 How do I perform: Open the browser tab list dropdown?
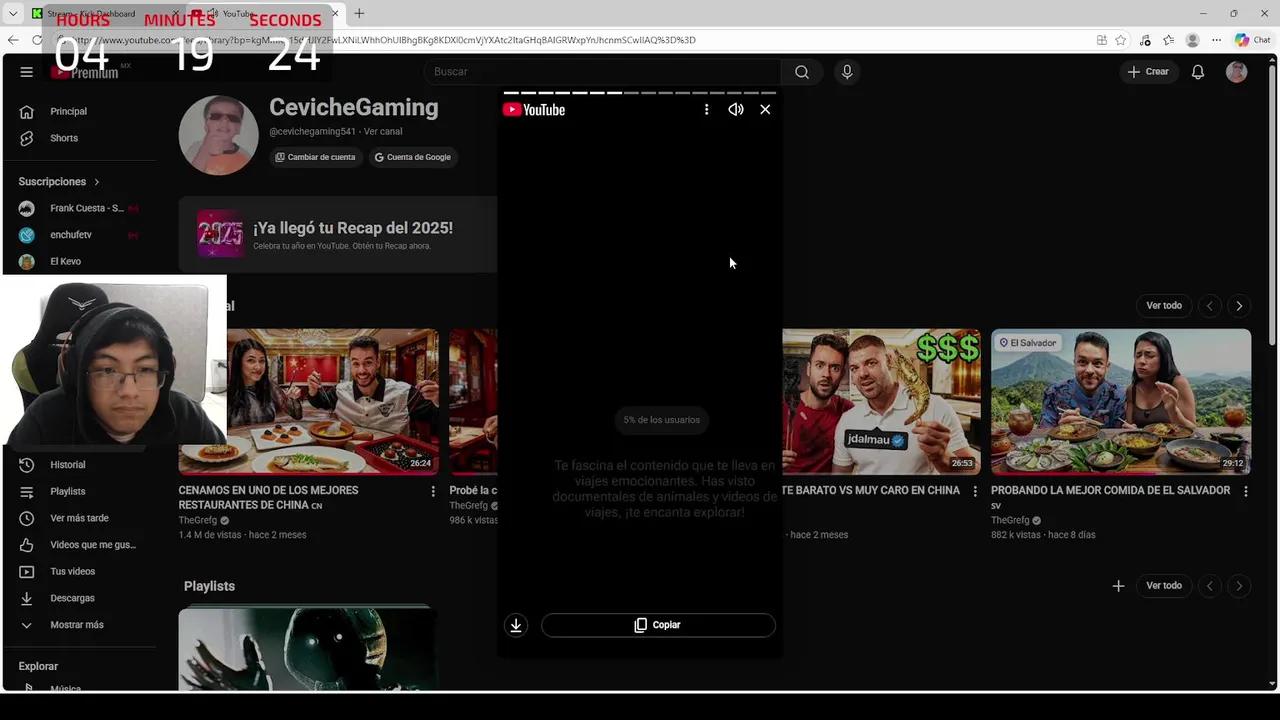click(x=13, y=13)
